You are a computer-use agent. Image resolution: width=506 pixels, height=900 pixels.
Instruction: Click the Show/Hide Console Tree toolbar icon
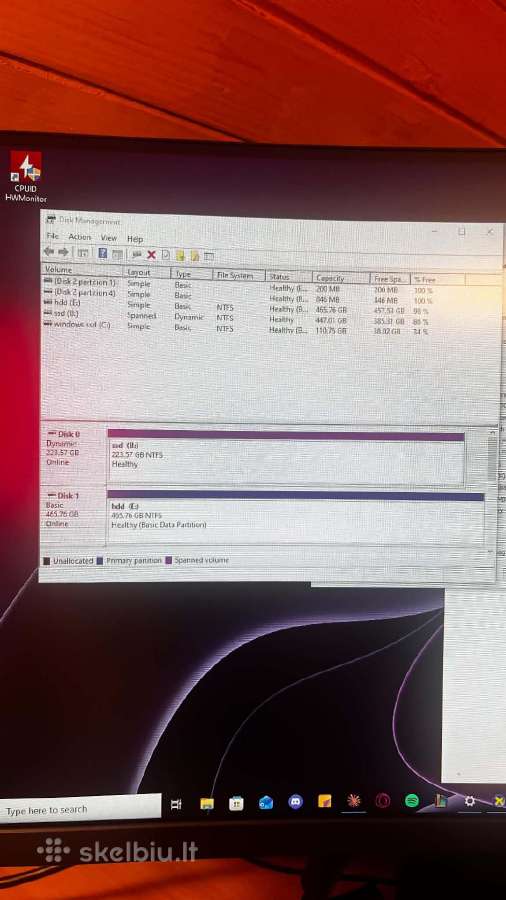pos(83,253)
